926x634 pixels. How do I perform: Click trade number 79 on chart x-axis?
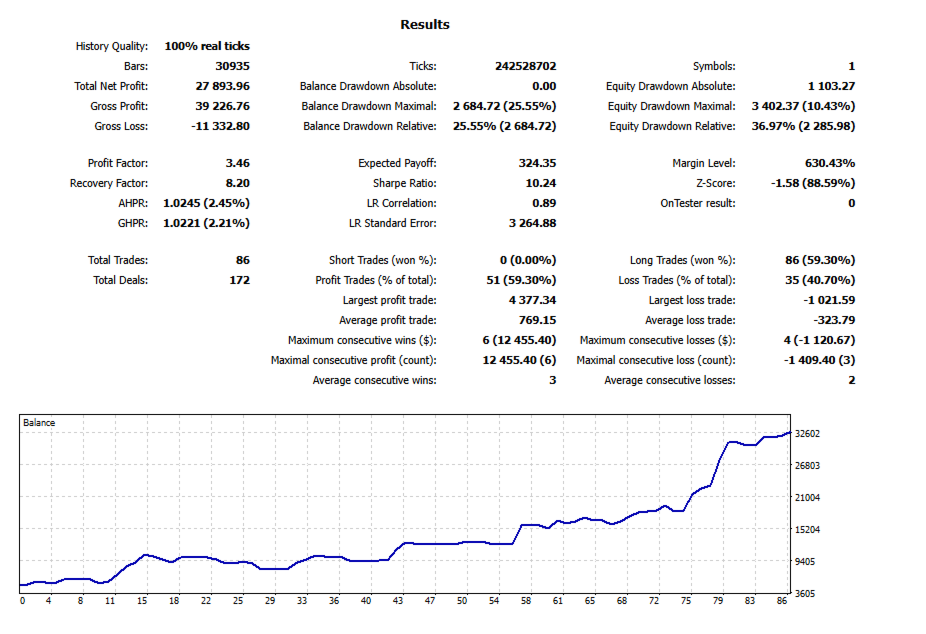718,601
